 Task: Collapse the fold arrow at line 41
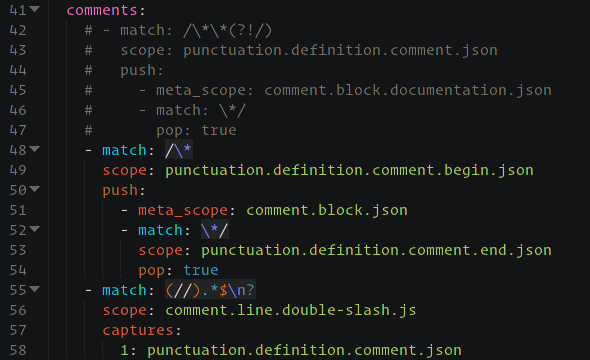click(x=34, y=9)
